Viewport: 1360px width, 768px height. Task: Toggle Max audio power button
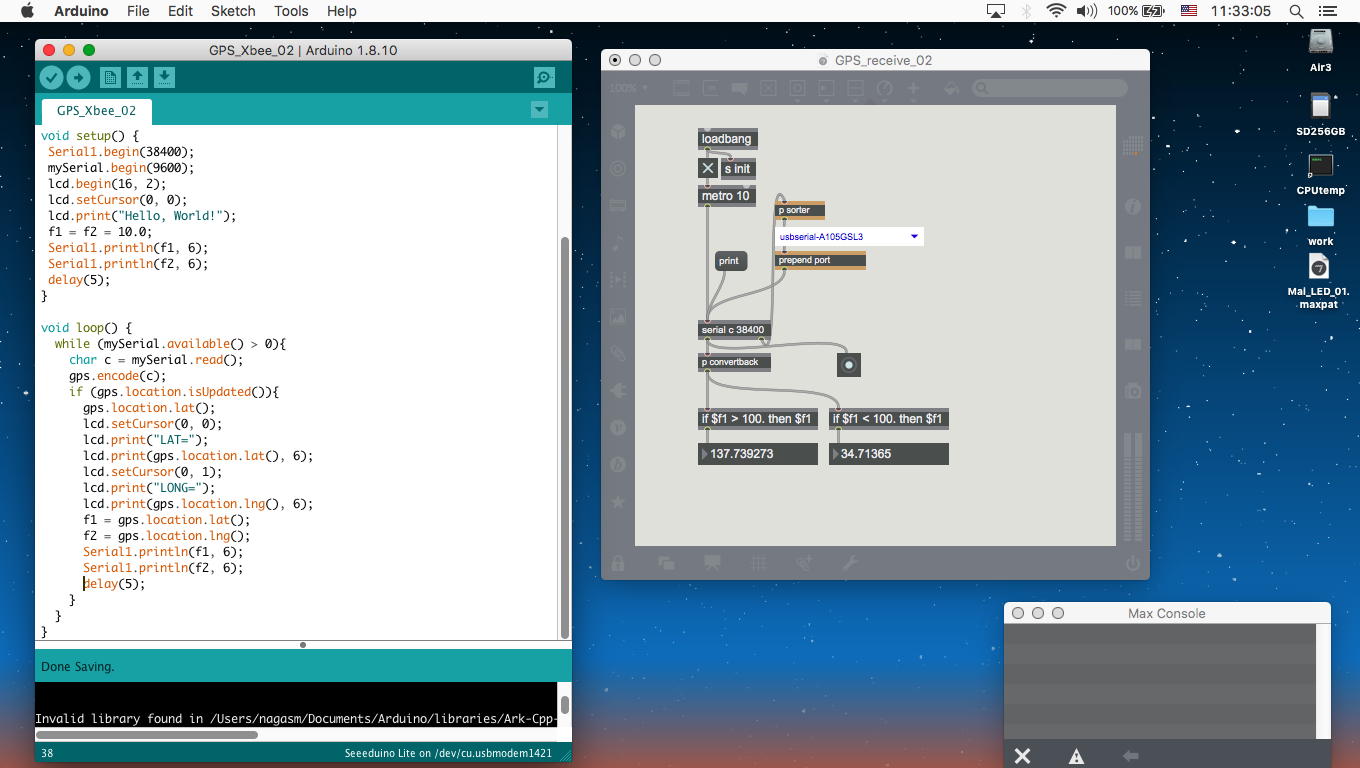point(1133,563)
